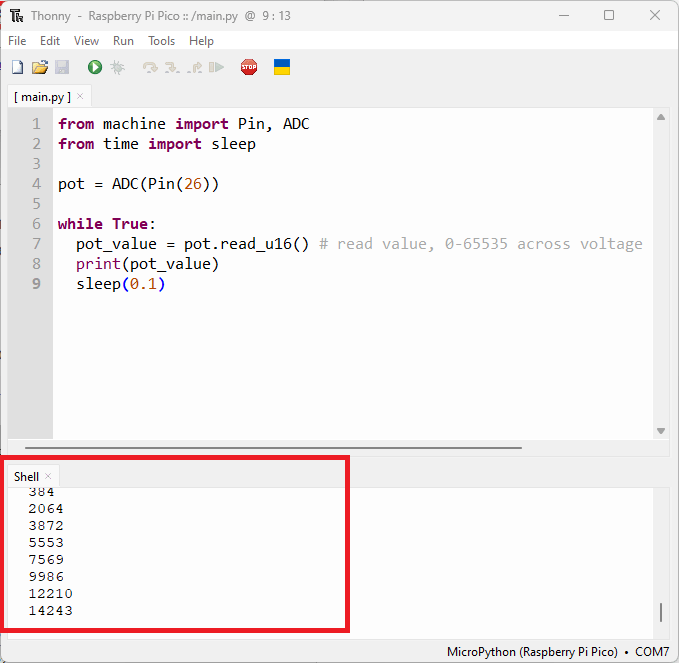Open the Run menu
This screenshot has height=663, width=679.
(123, 41)
